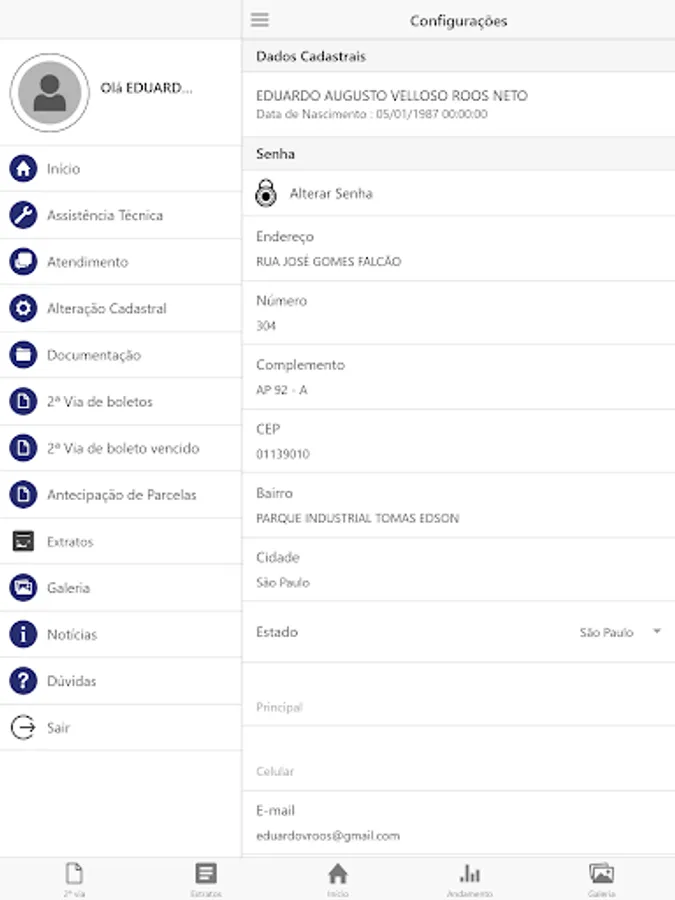Go to Início tab in bottom bar

click(338, 879)
